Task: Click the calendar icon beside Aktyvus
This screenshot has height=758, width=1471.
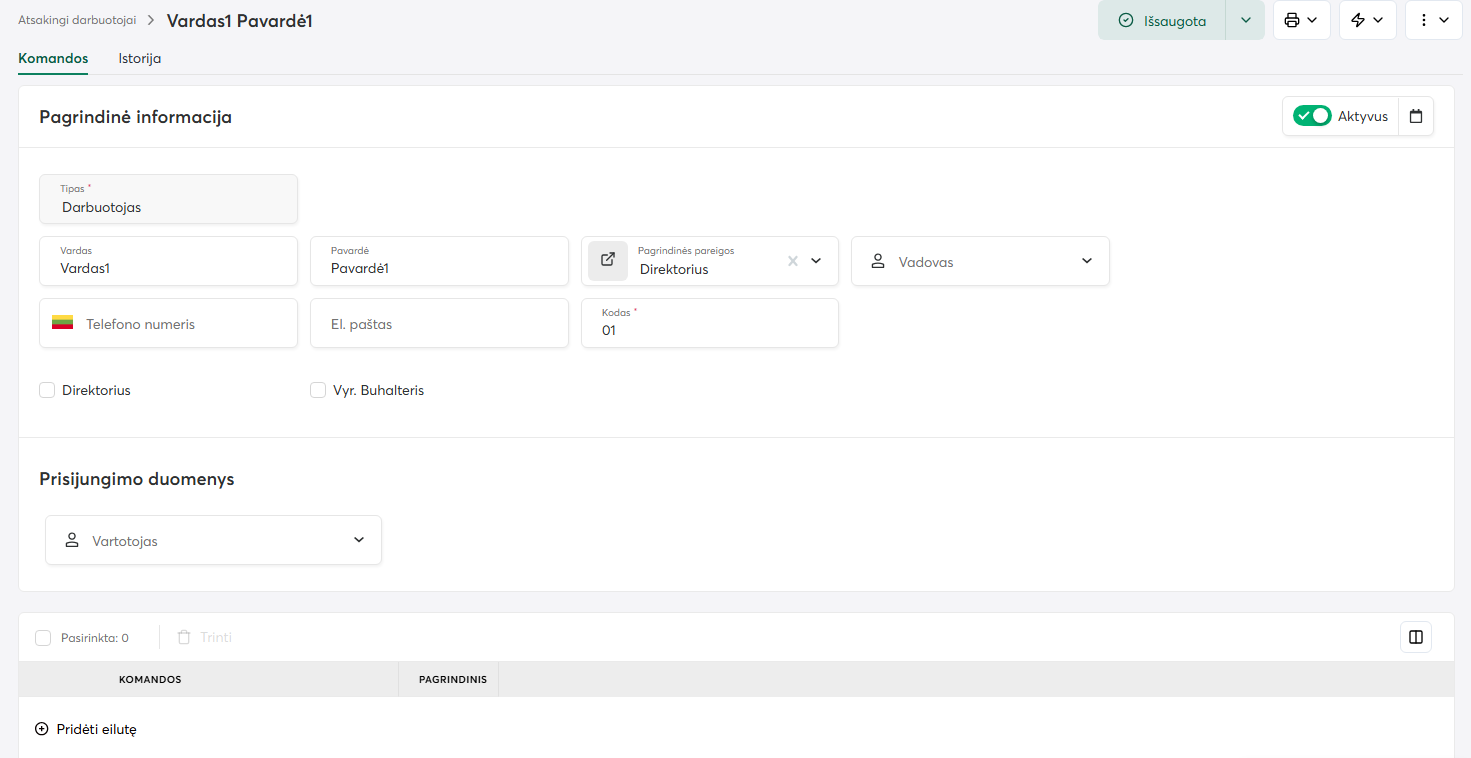Action: pyautogui.click(x=1415, y=116)
